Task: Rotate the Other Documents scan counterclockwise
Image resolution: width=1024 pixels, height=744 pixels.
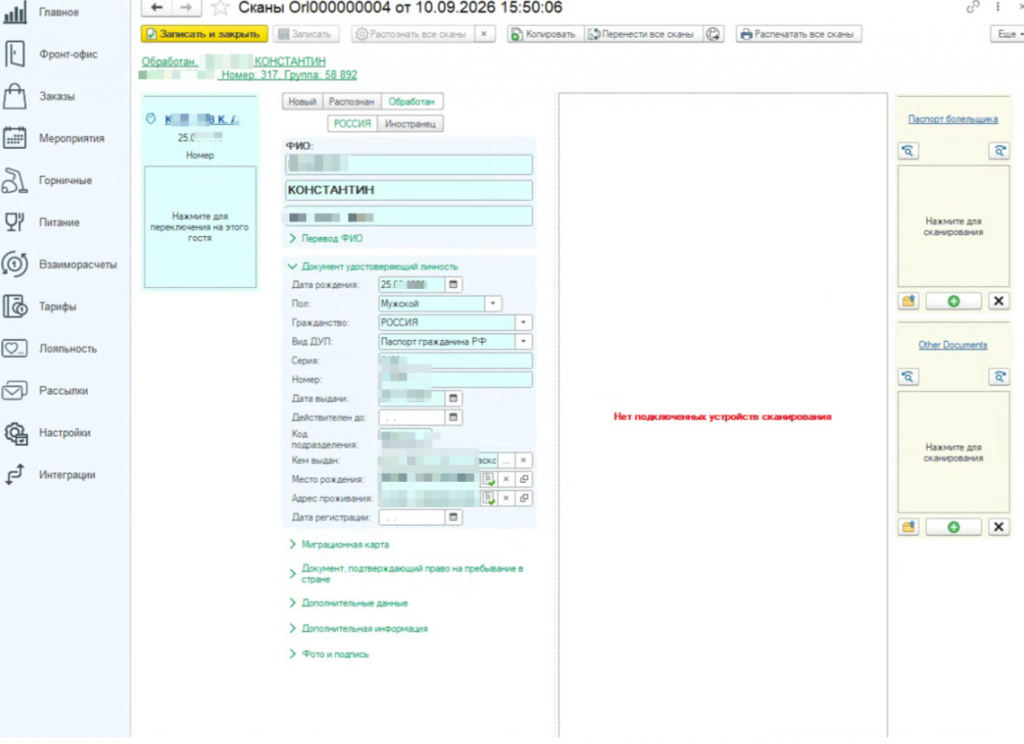Action: coord(908,377)
